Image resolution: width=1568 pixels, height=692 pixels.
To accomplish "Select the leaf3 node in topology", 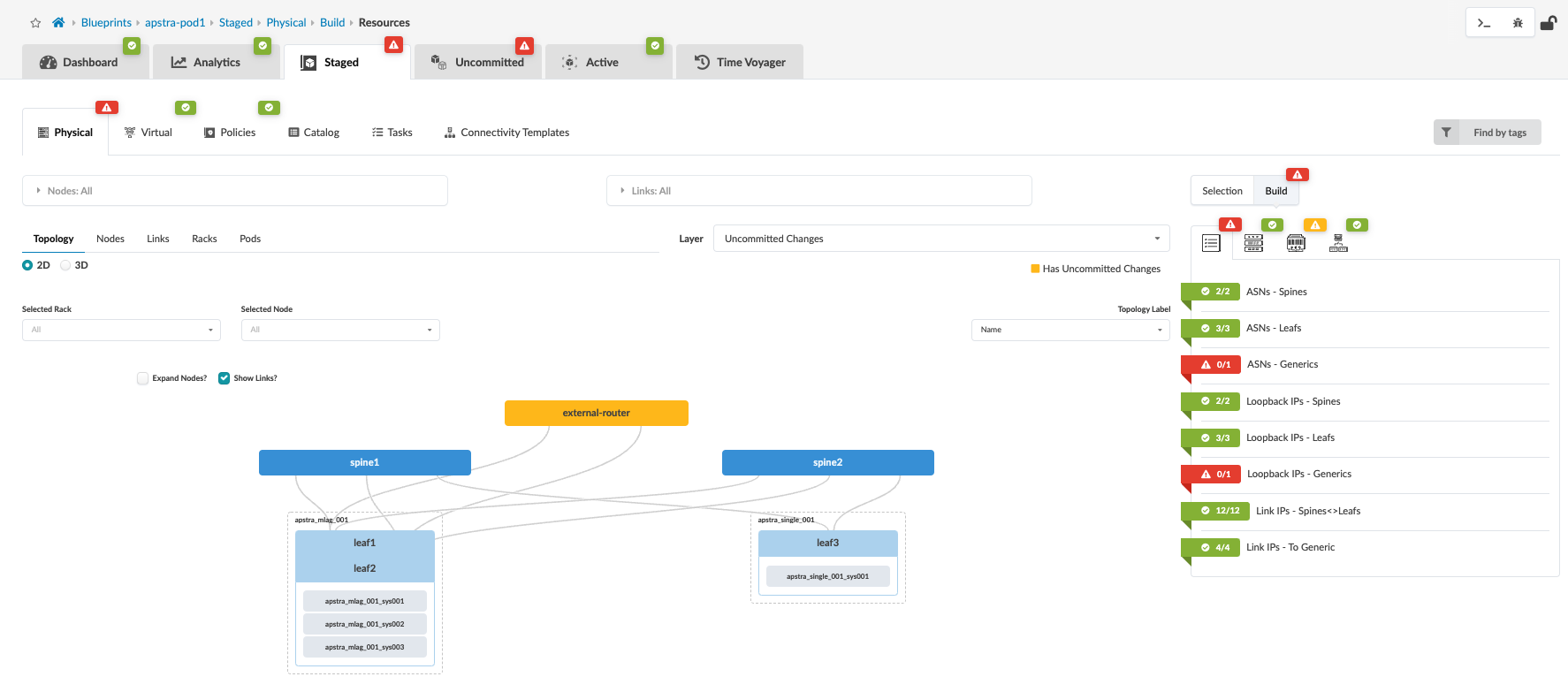I will (828, 543).
